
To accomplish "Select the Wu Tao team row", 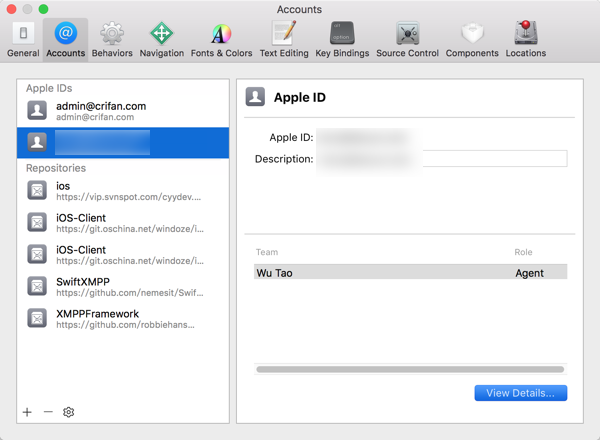I will (x=411, y=273).
